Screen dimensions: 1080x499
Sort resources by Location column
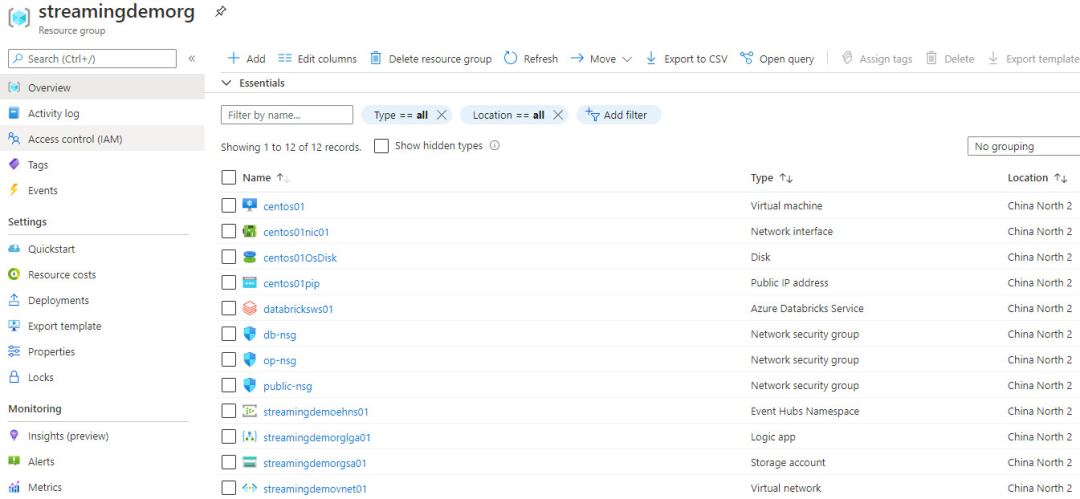pos(1037,178)
